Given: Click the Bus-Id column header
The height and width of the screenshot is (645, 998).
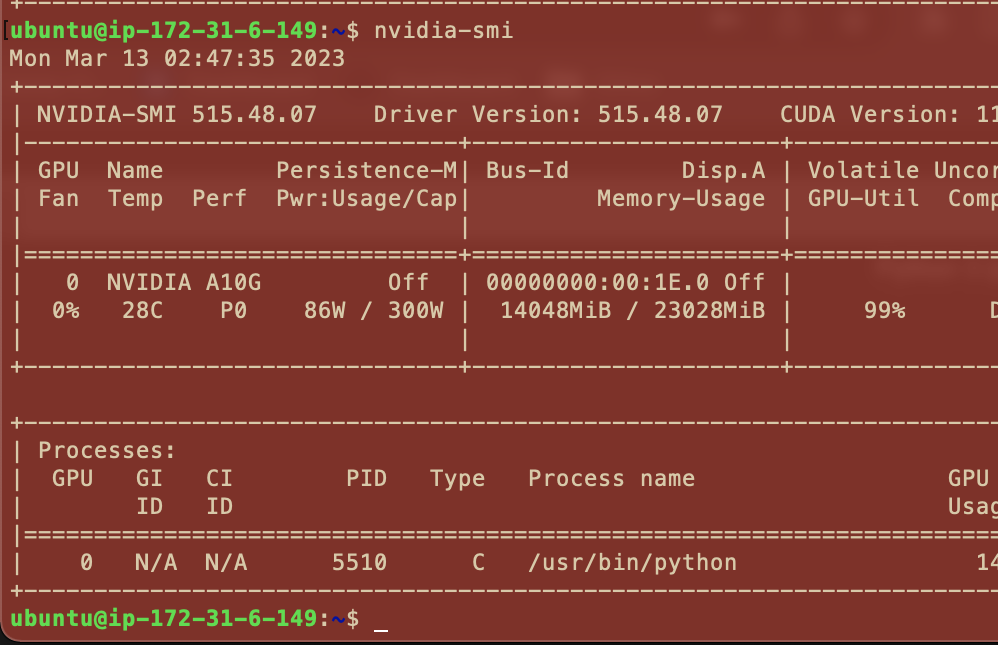Looking at the screenshot, I should [527, 171].
